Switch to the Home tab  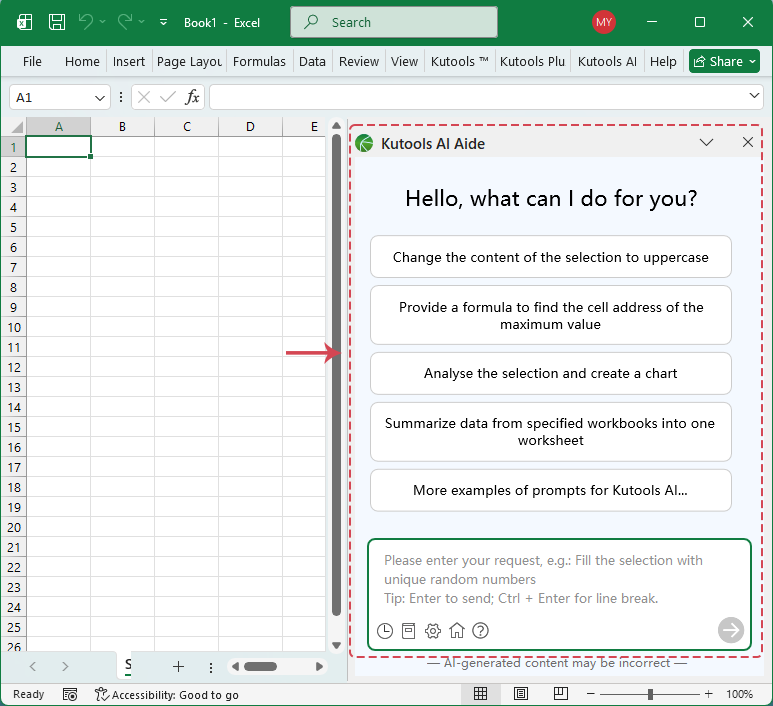click(x=82, y=62)
